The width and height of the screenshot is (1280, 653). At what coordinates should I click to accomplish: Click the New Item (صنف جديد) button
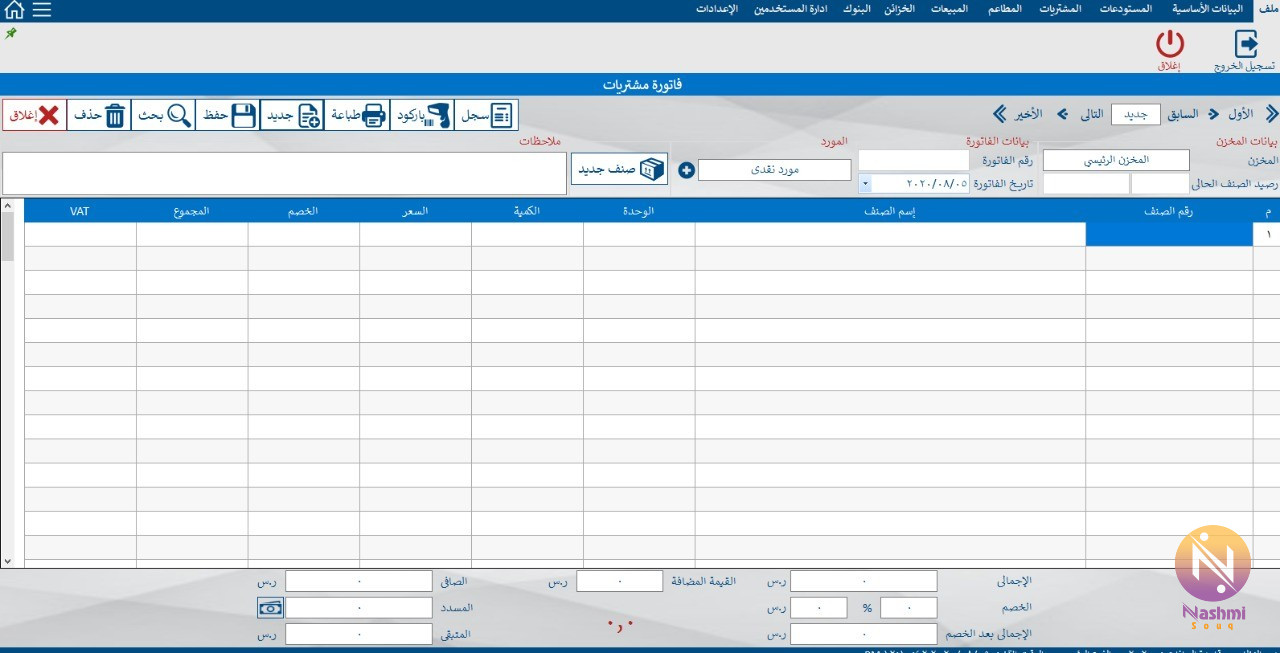coord(619,169)
